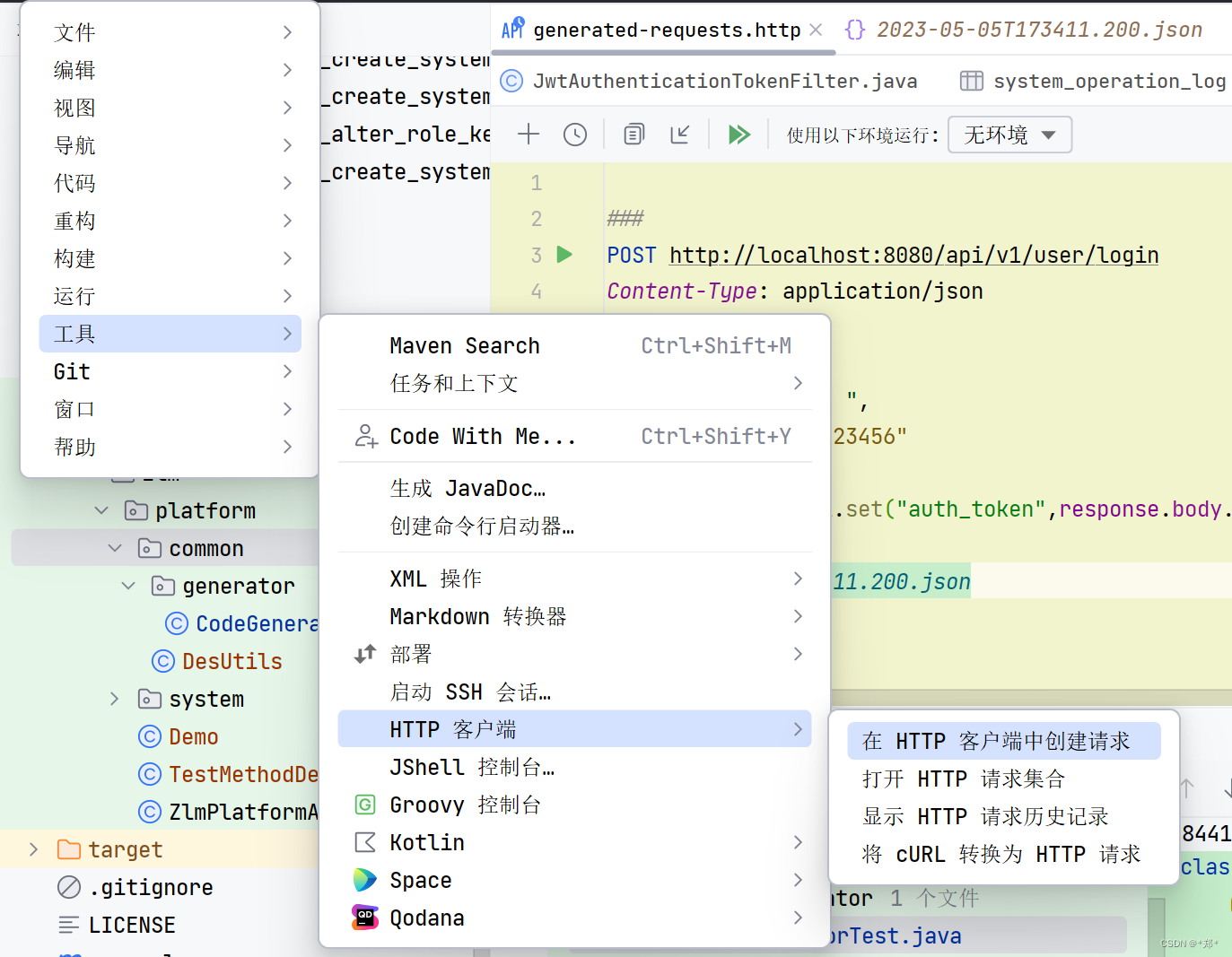The image size is (1232, 957).
Task: Select 在 HTTP 客户端中创建请求
Action: (1004, 741)
